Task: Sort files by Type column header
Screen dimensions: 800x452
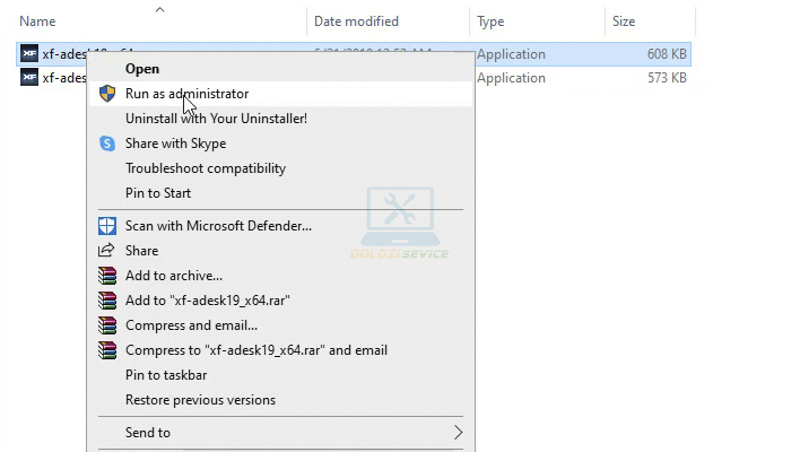Action: [490, 21]
